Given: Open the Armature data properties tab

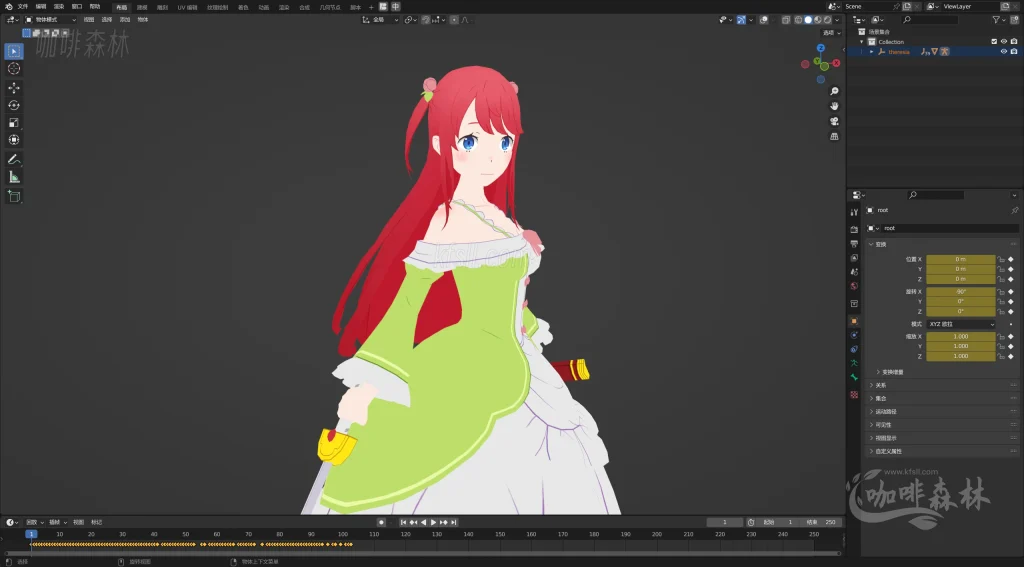Looking at the screenshot, I should coord(854,363).
